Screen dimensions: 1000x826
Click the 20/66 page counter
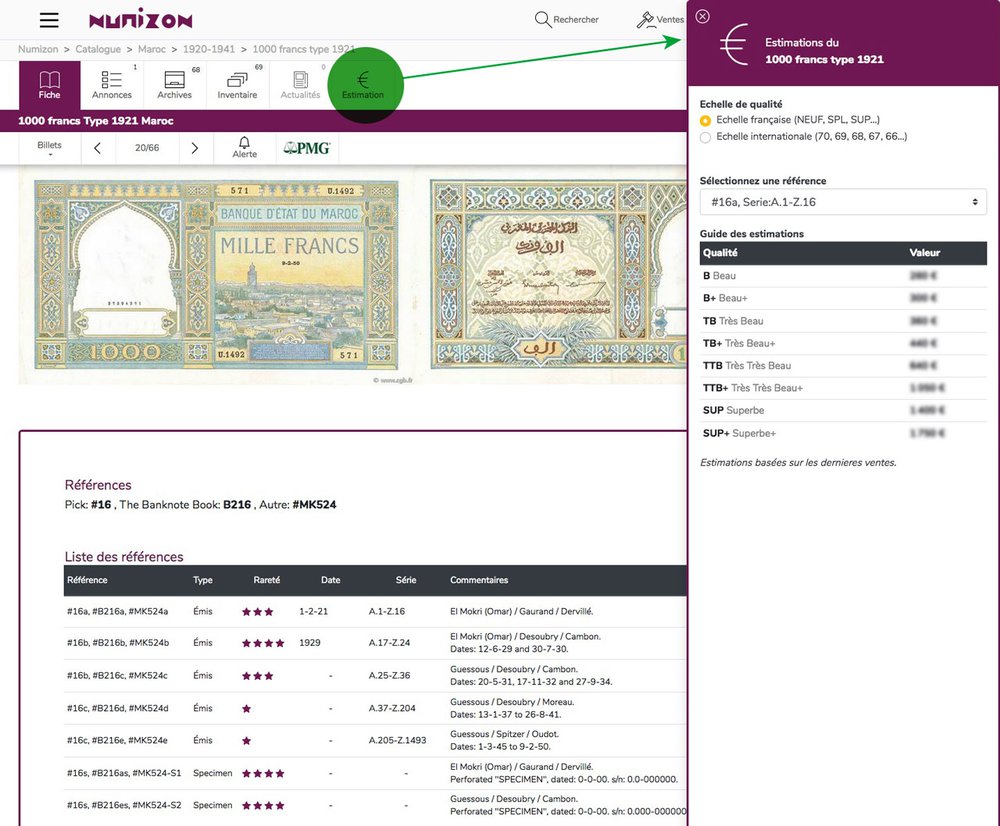point(147,148)
